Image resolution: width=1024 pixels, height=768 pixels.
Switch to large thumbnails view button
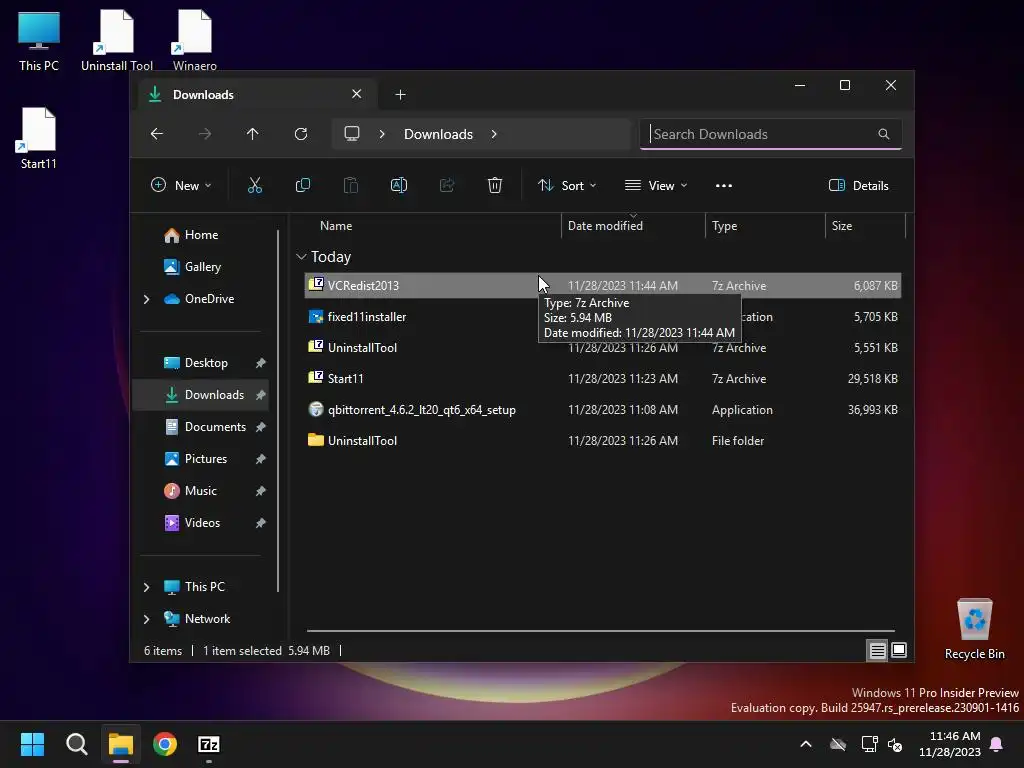coord(899,650)
